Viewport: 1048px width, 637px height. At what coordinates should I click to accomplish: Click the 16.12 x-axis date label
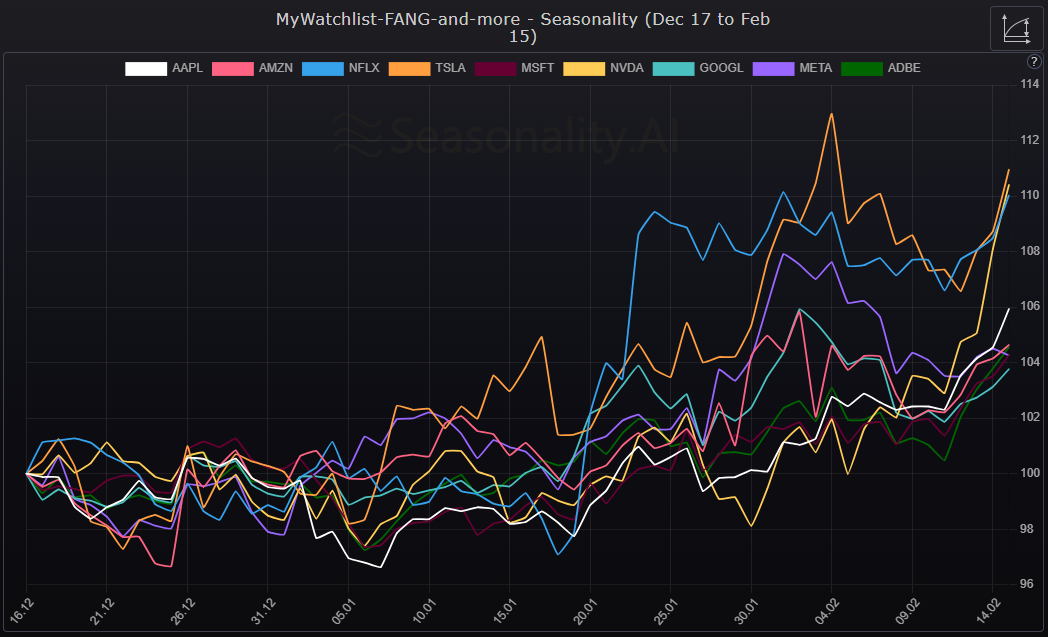coord(21,611)
